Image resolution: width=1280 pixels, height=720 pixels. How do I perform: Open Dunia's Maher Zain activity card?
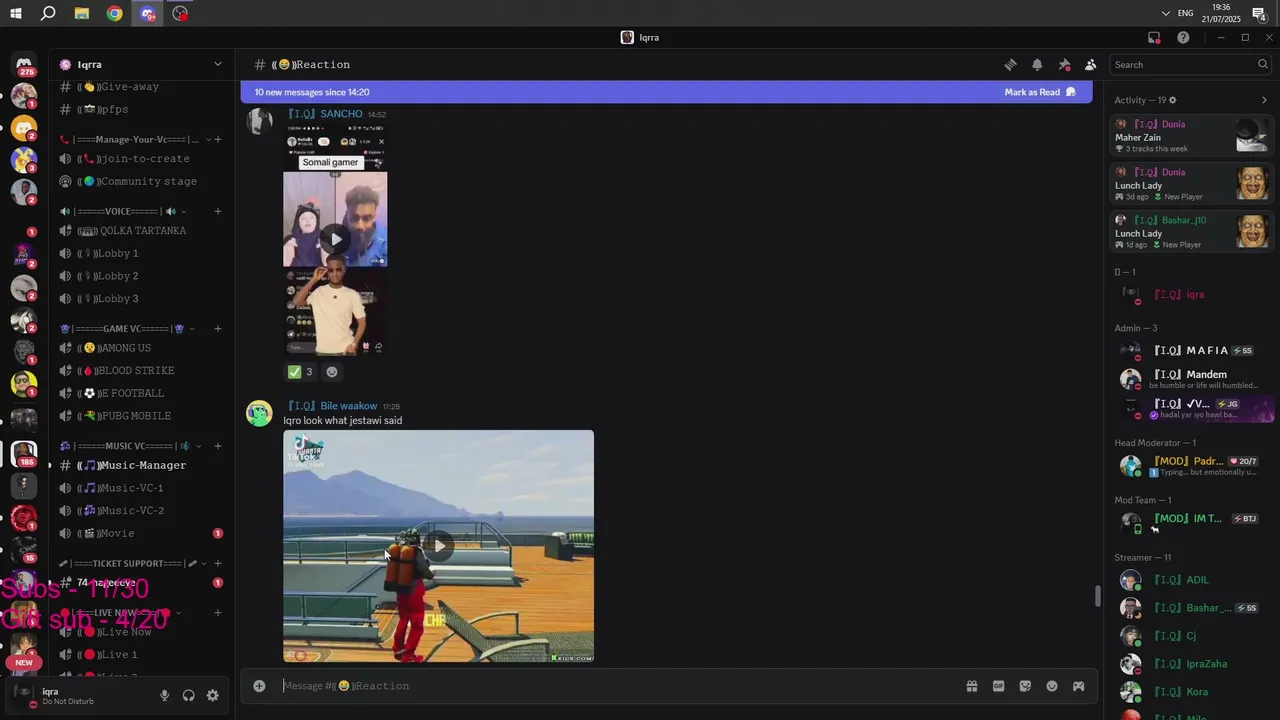(x=1191, y=136)
